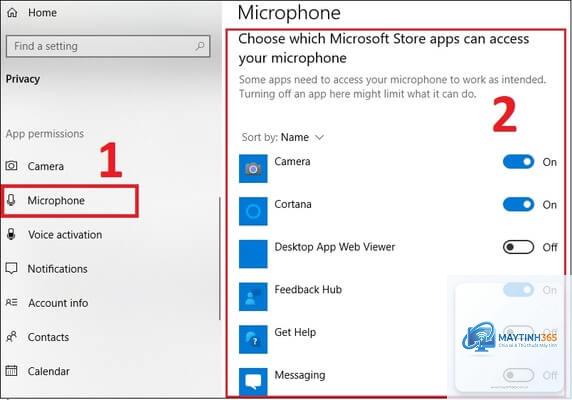The width and height of the screenshot is (572, 400).
Task: Turn off microphone access for Camera
Action: click(518, 162)
